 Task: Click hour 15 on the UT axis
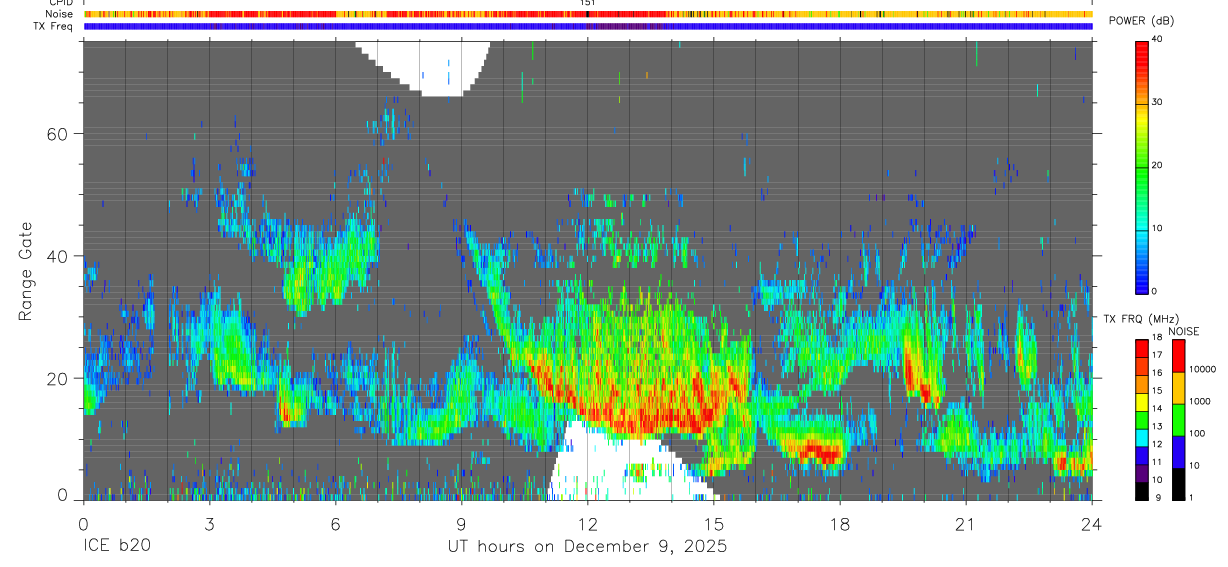click(714, 523)
